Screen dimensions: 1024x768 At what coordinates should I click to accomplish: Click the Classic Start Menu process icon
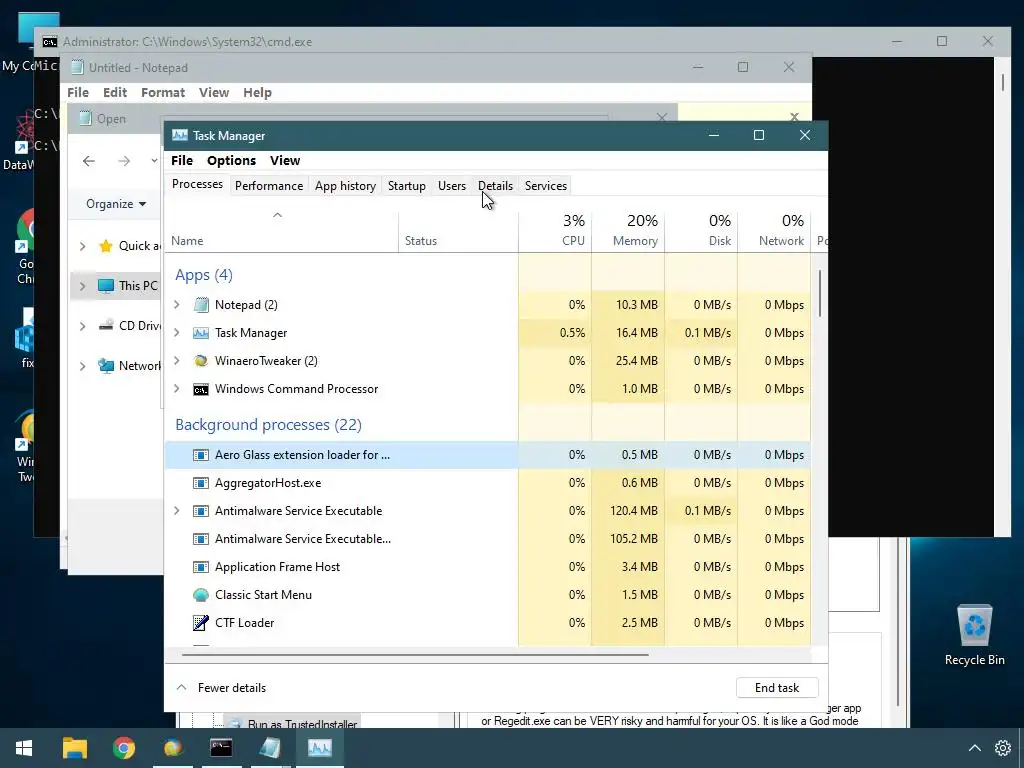(x=201, y=595)
